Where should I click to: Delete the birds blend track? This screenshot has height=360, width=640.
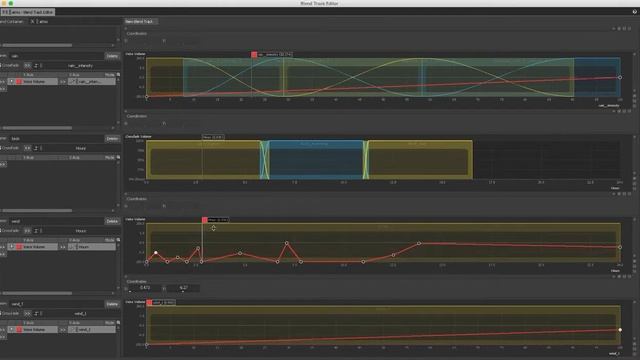point(112,139)
